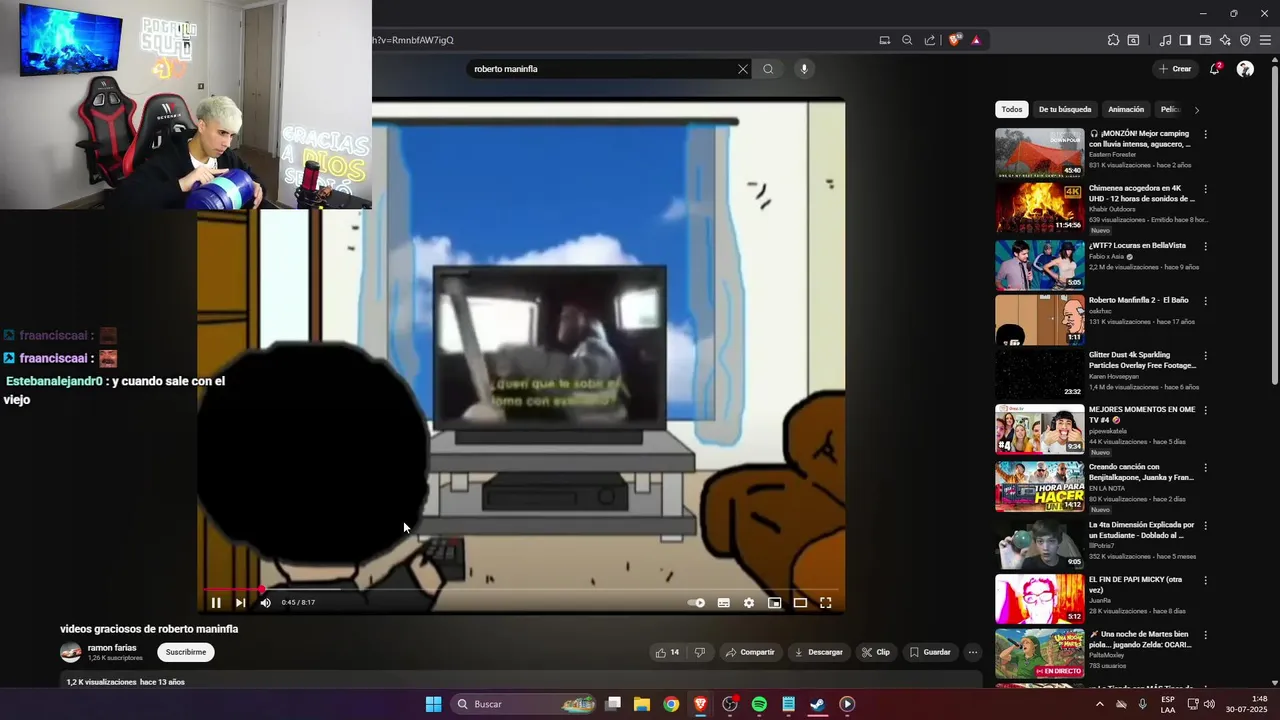The width and height of the screenshot is (1280, 720).
Task: Switch to miniplayer mode
Action: [774, 603]
